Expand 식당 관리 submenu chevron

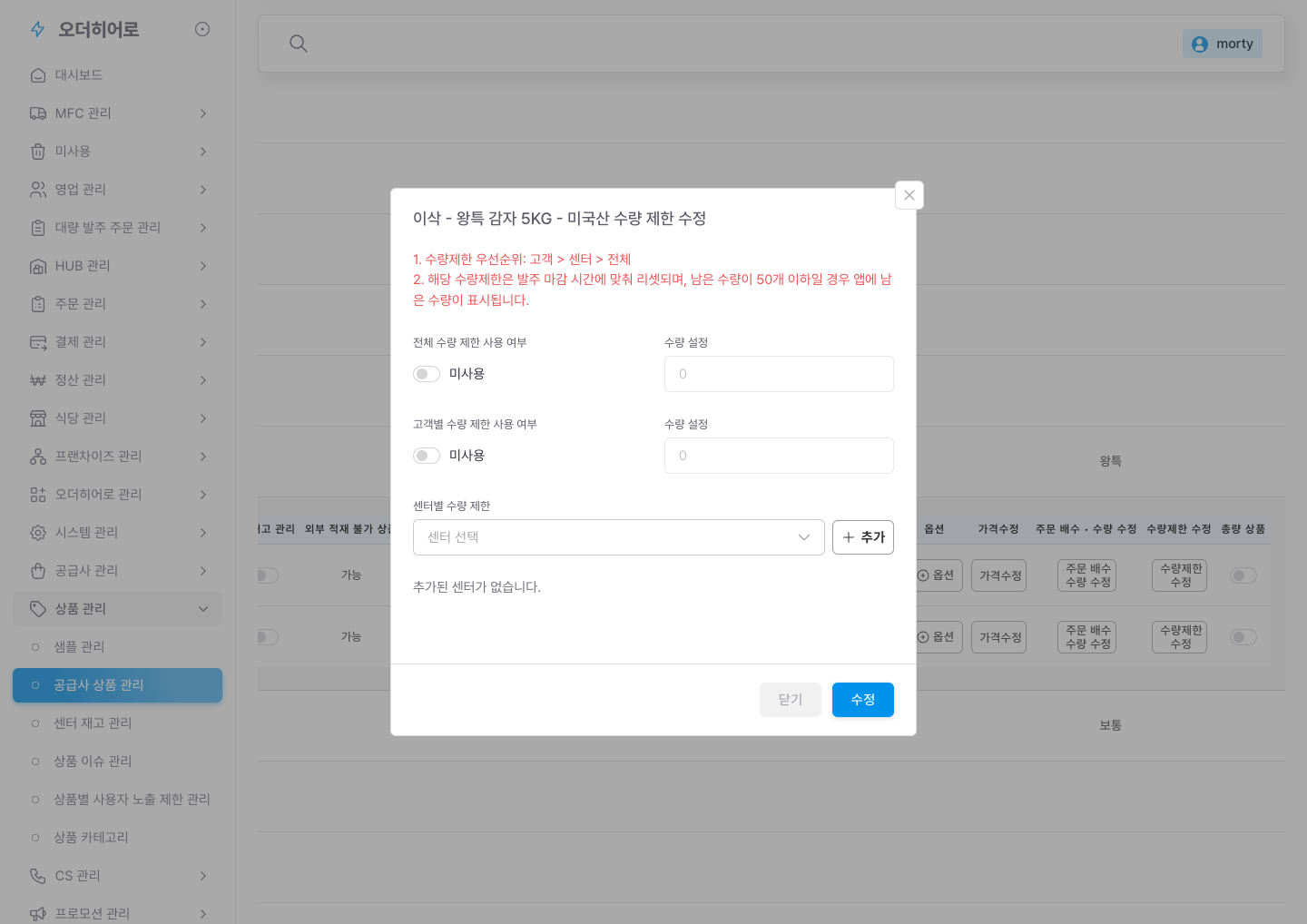point(203,418)
